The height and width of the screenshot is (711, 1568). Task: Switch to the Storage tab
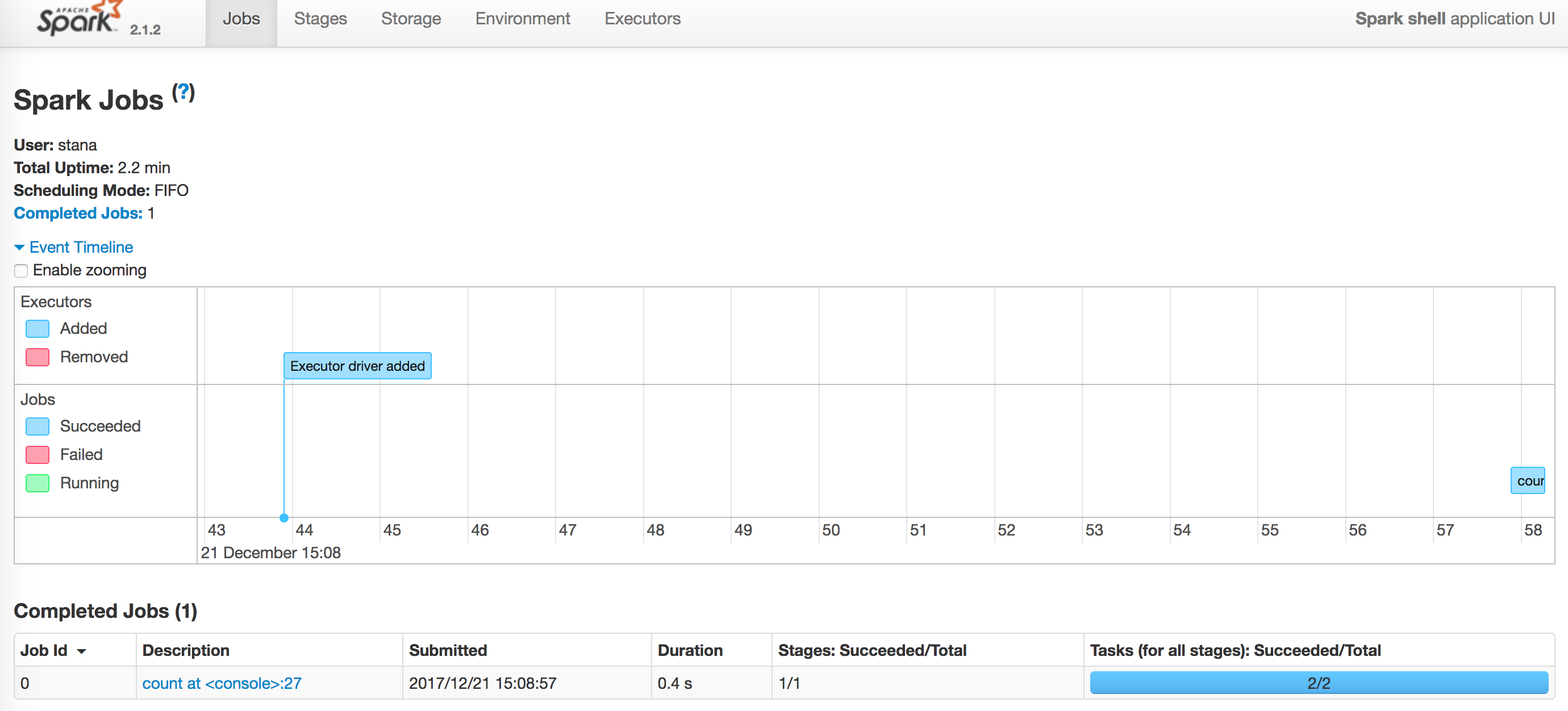coord(411,19)
